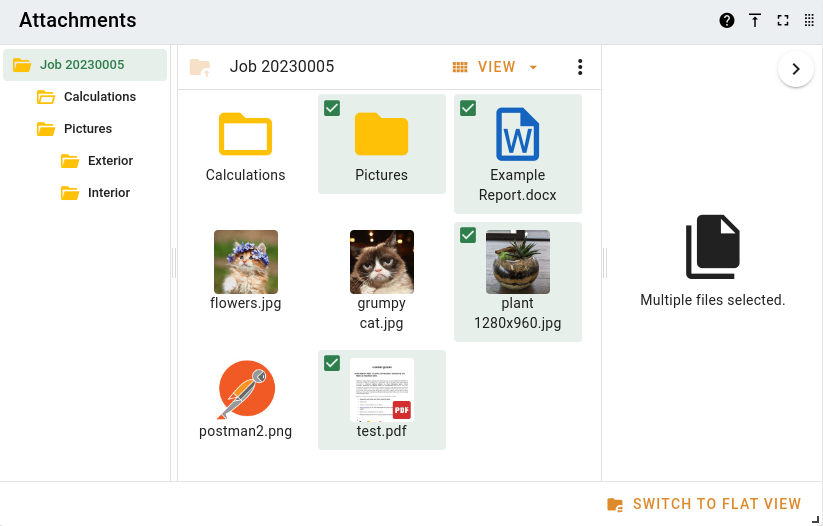Click the Job 20230005 folder icon in the tree
Viewport: 823px width, 526px height.
coord(22,65)
